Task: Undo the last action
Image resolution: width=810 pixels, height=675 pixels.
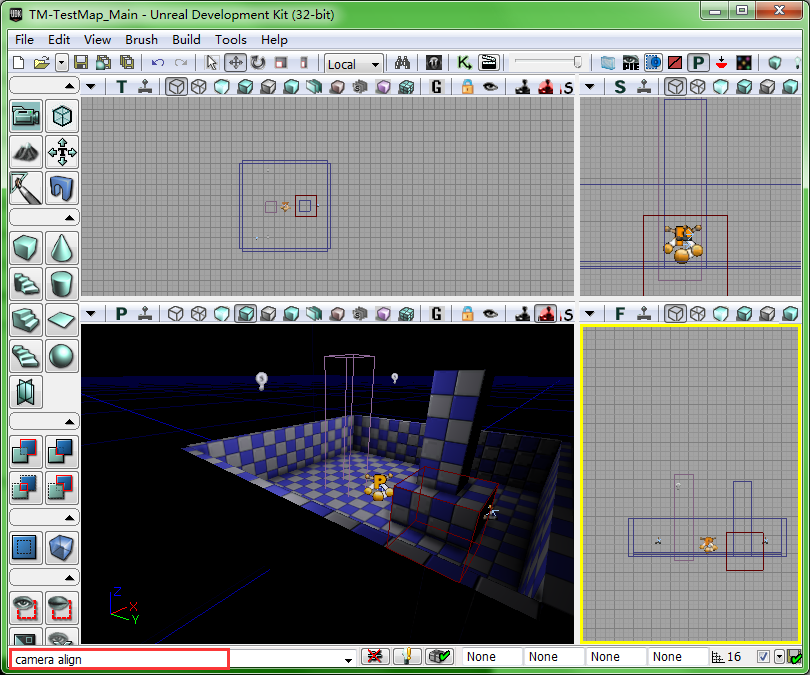Action: pos(158,63)
